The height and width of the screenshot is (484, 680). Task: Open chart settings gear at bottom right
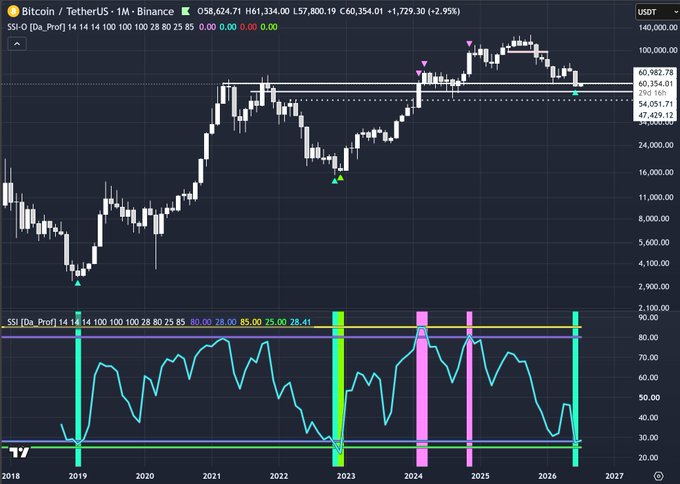[x=658, y=476]
